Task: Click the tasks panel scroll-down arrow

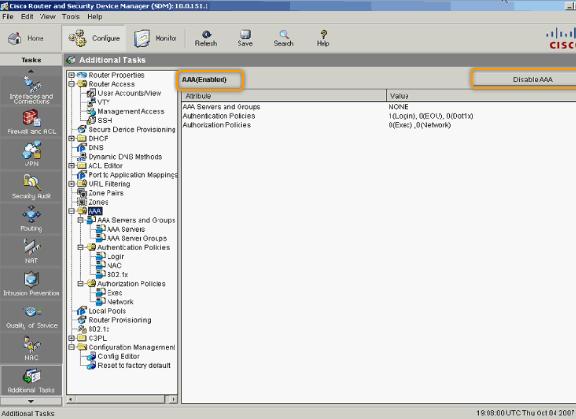Action: pos(31,401)
